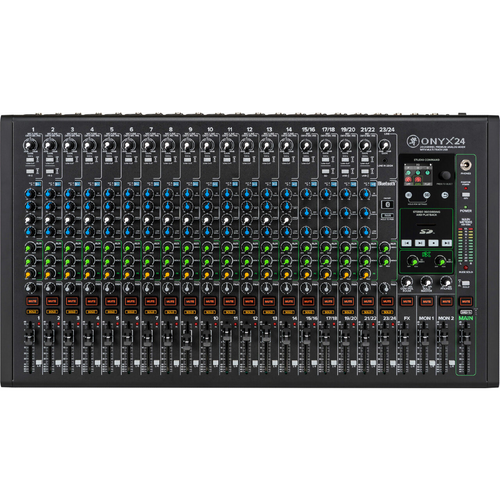This screenshot has height=500, width=500.
Task: Click the MUTE button on the FX strip
Action: 407,301
